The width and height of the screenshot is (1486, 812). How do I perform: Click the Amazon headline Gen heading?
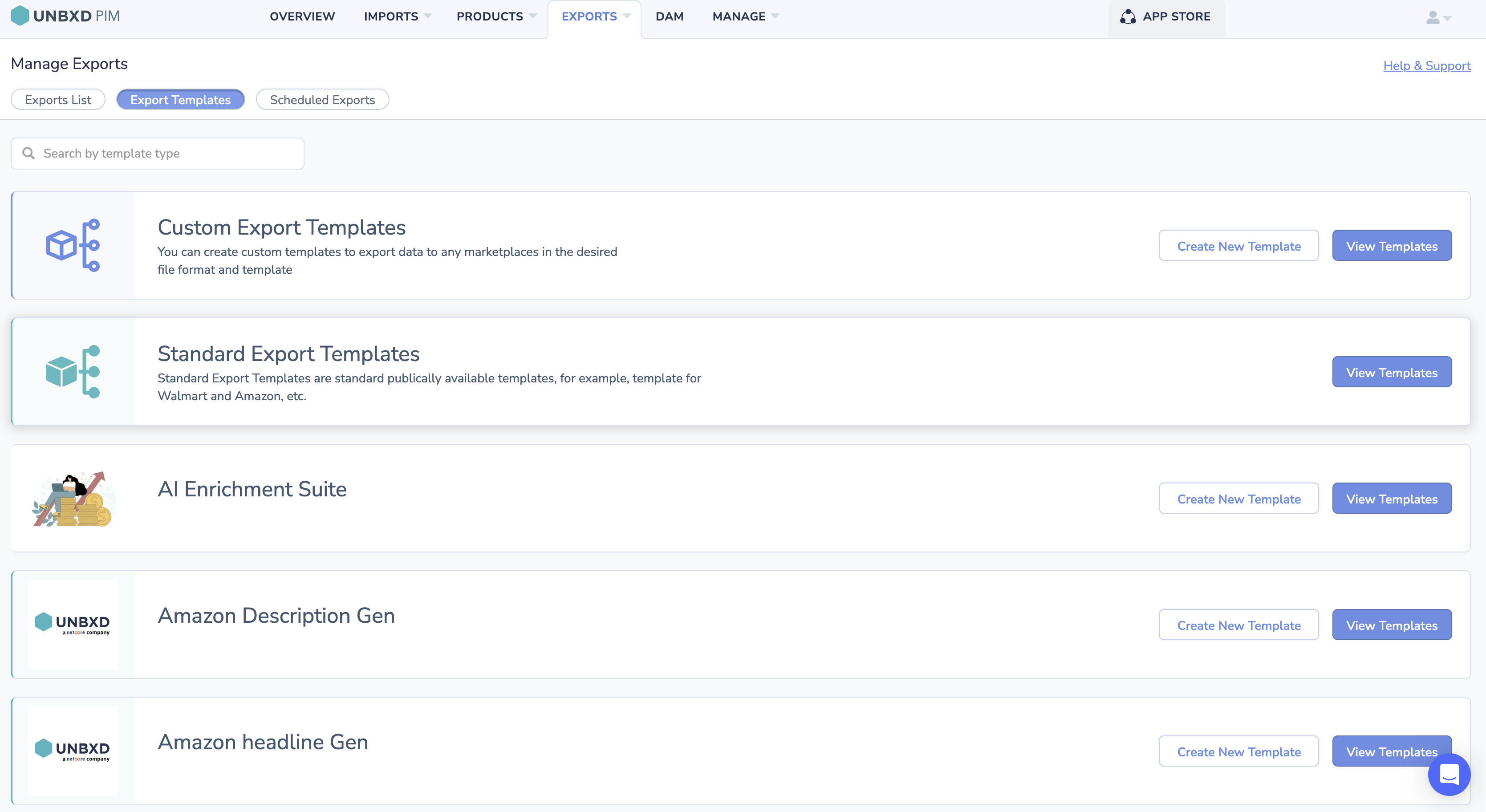pos(263,742)
